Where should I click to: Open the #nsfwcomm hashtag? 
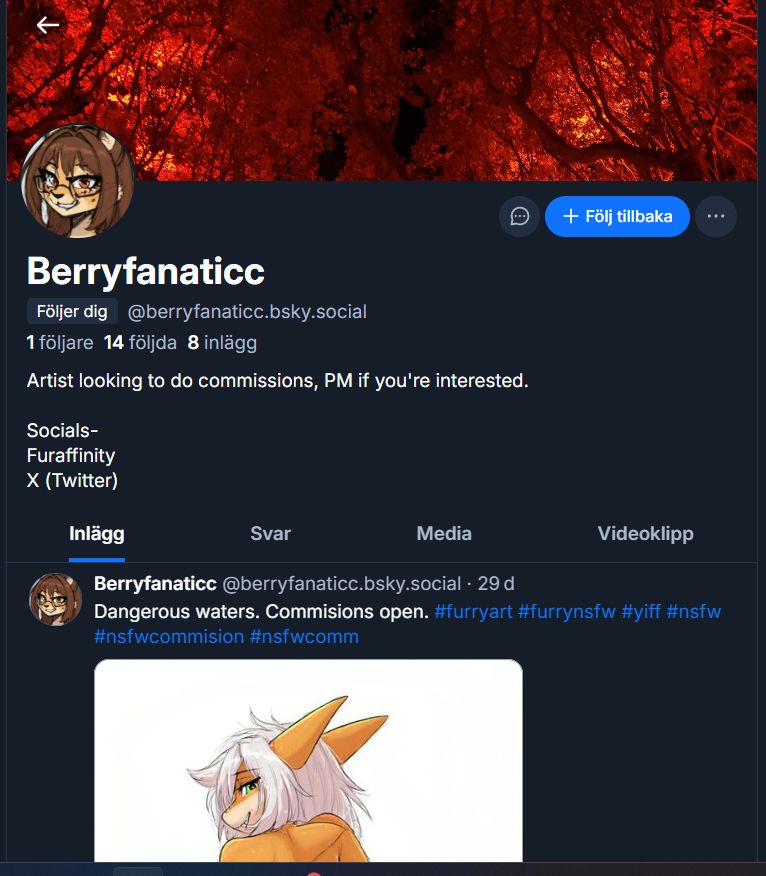click(305, 637)
